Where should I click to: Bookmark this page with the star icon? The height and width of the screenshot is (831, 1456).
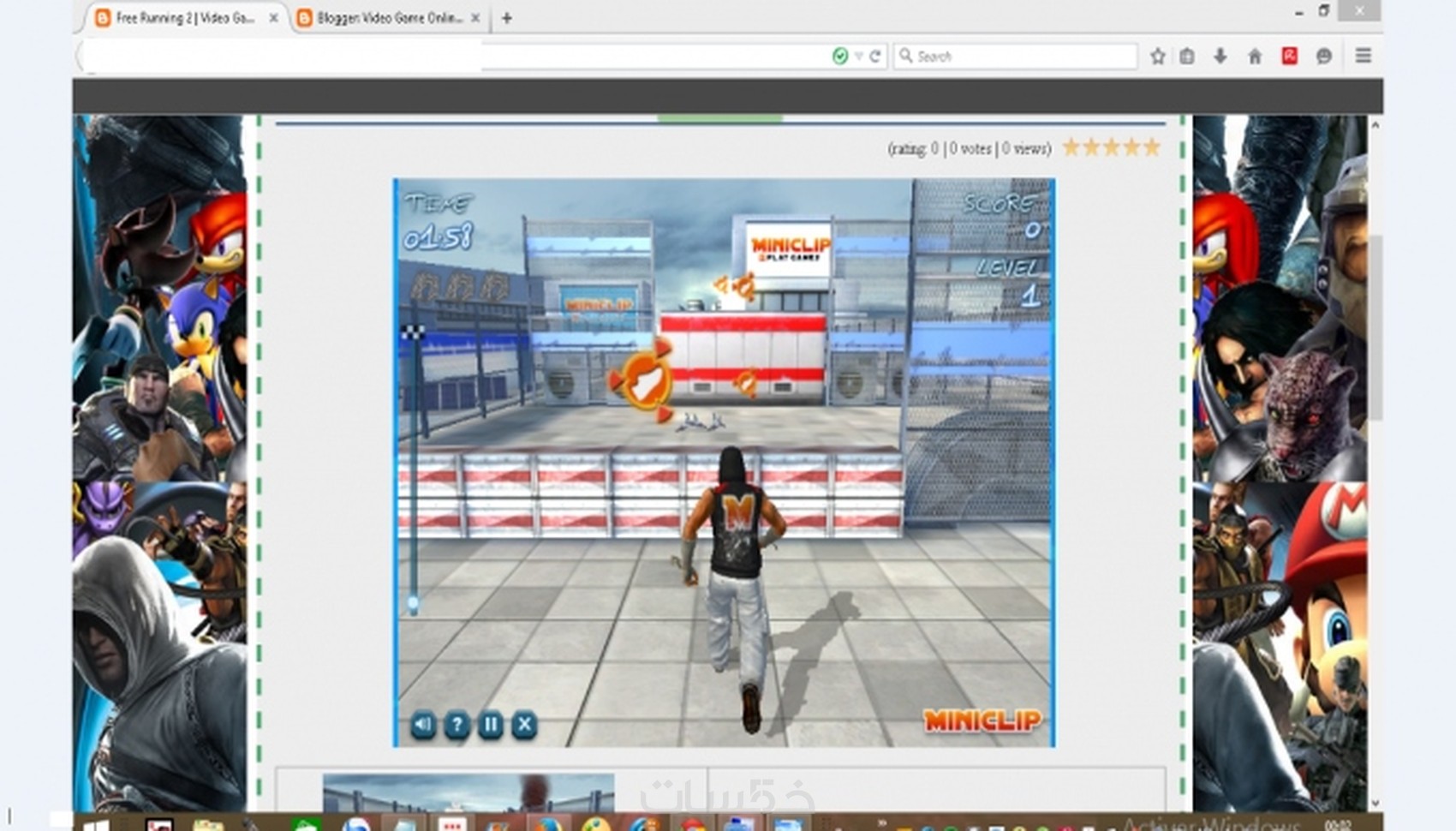(x=1158, y=57)
